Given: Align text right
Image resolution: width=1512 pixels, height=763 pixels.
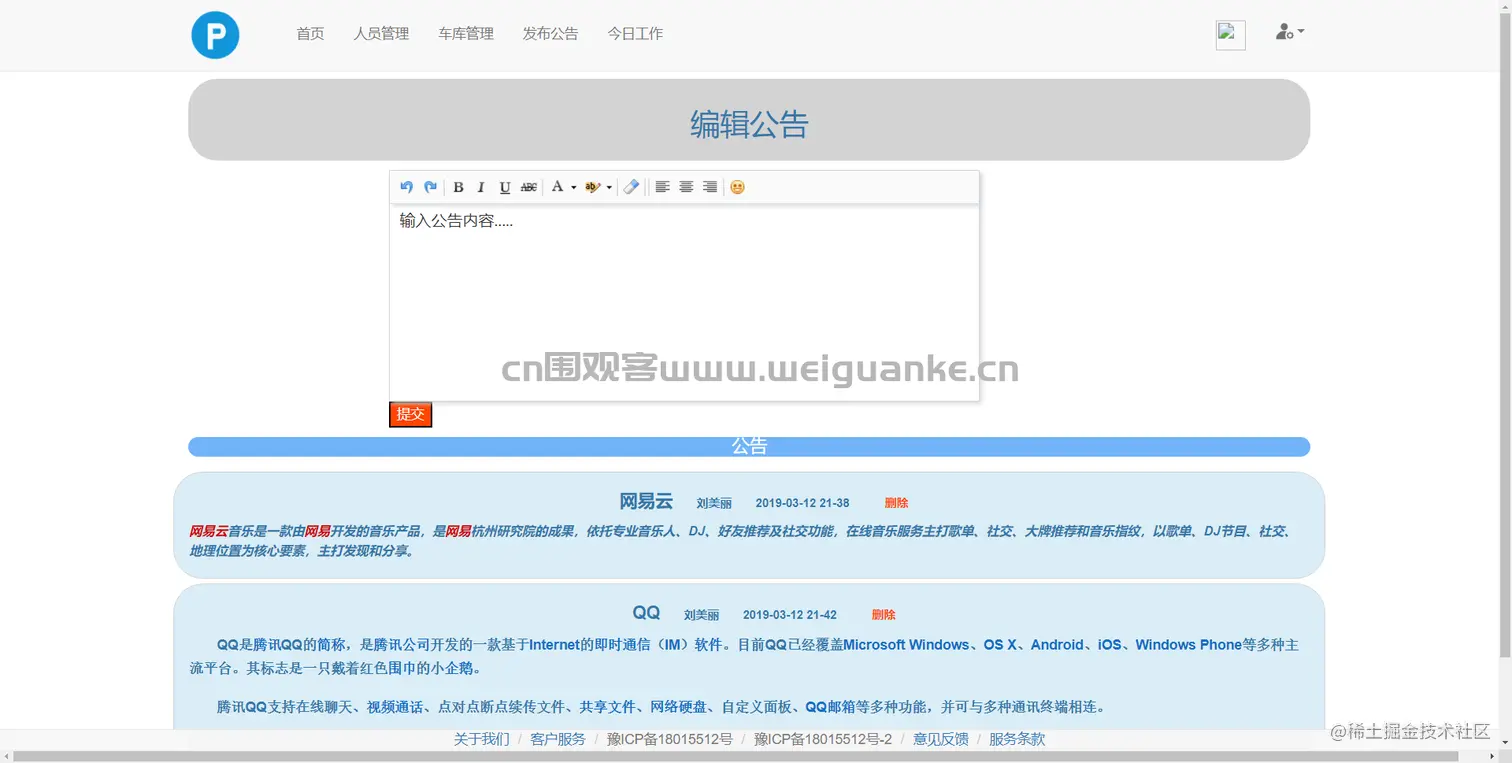Looking at the screenshot, I should (710, 187).
